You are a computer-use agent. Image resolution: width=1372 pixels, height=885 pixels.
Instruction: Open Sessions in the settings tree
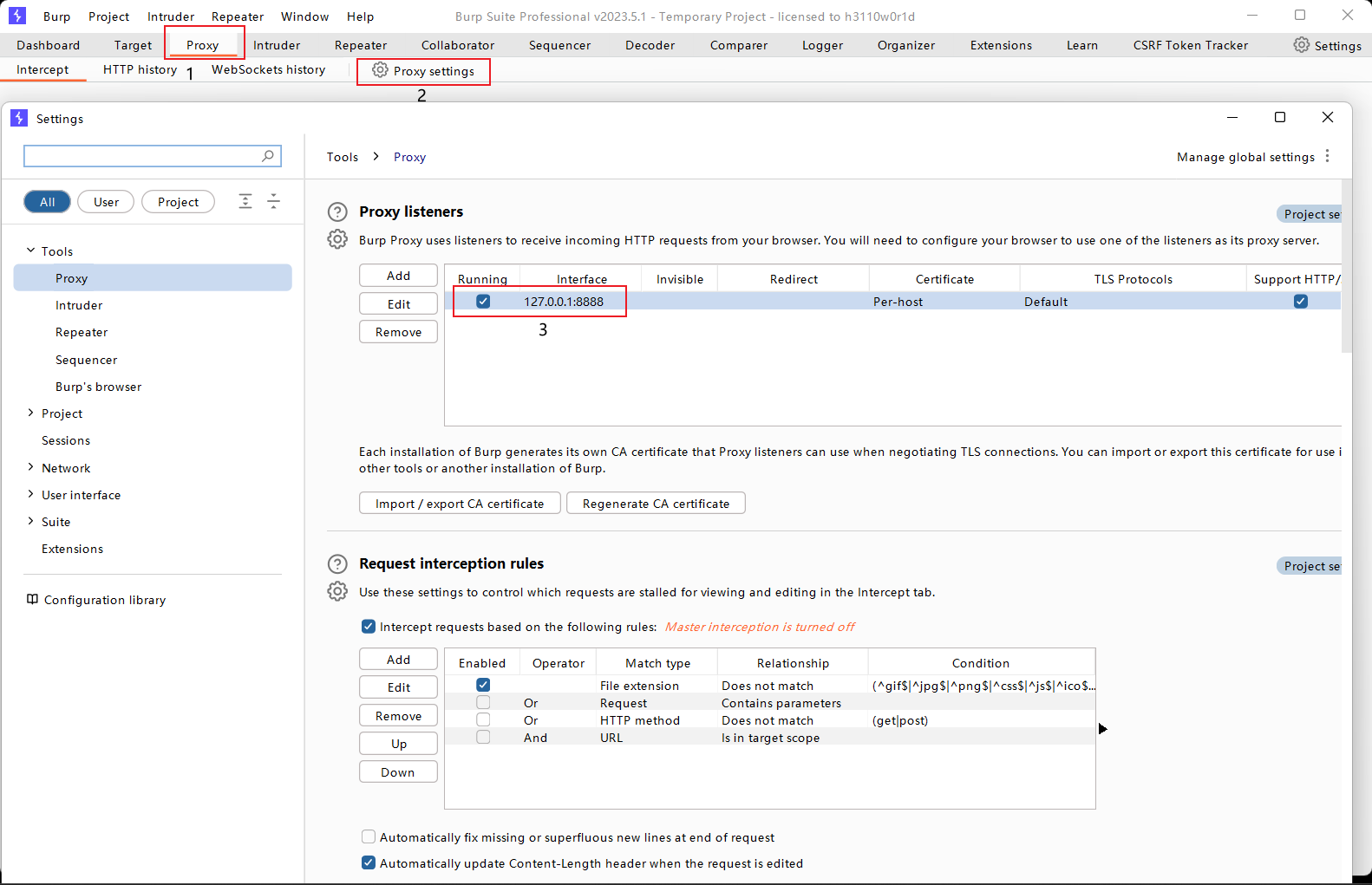(x=66, y=440)
